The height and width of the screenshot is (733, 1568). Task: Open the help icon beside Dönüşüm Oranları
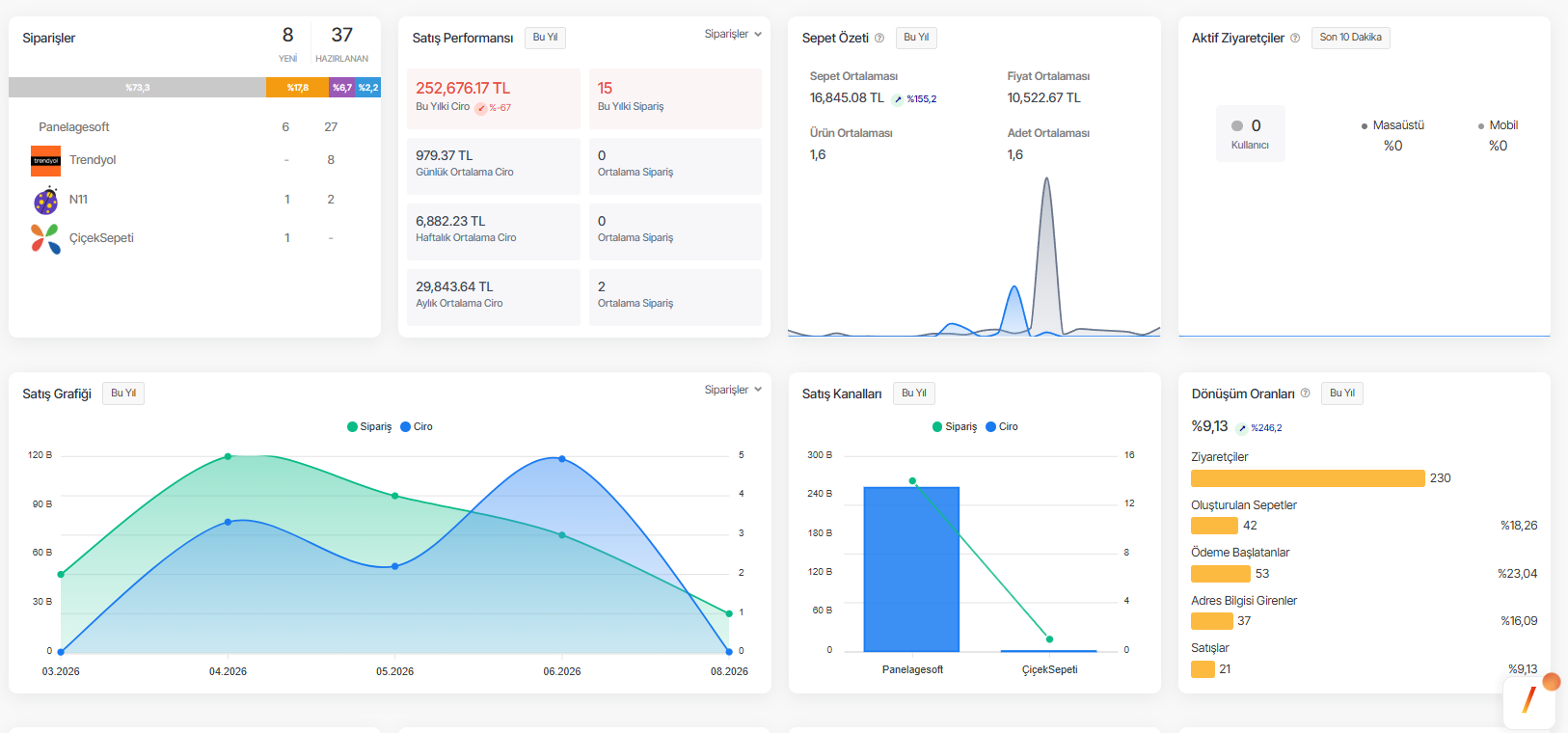click(1305, 394)
